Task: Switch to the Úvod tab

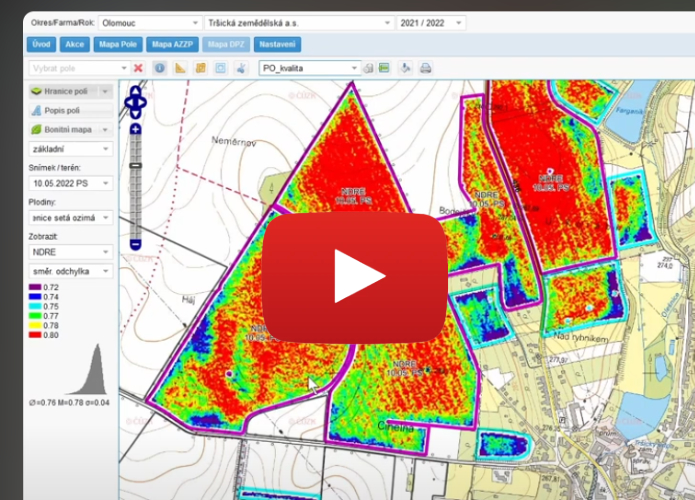Action: tap(41, 44)
